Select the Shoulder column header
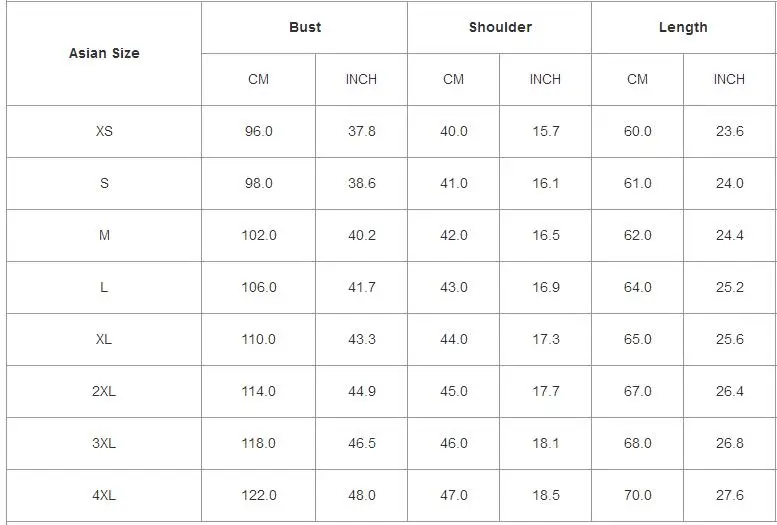 pyautogui.click(x=500, y=27)
